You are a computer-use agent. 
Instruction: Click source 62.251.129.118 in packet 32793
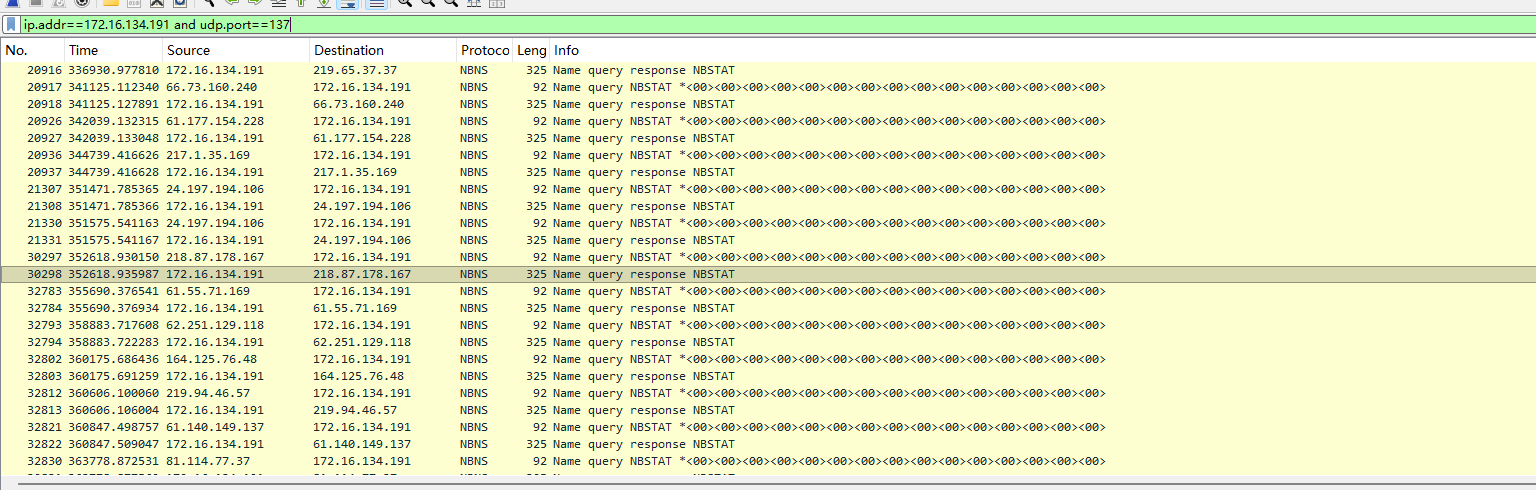click(x=215, y=325)
